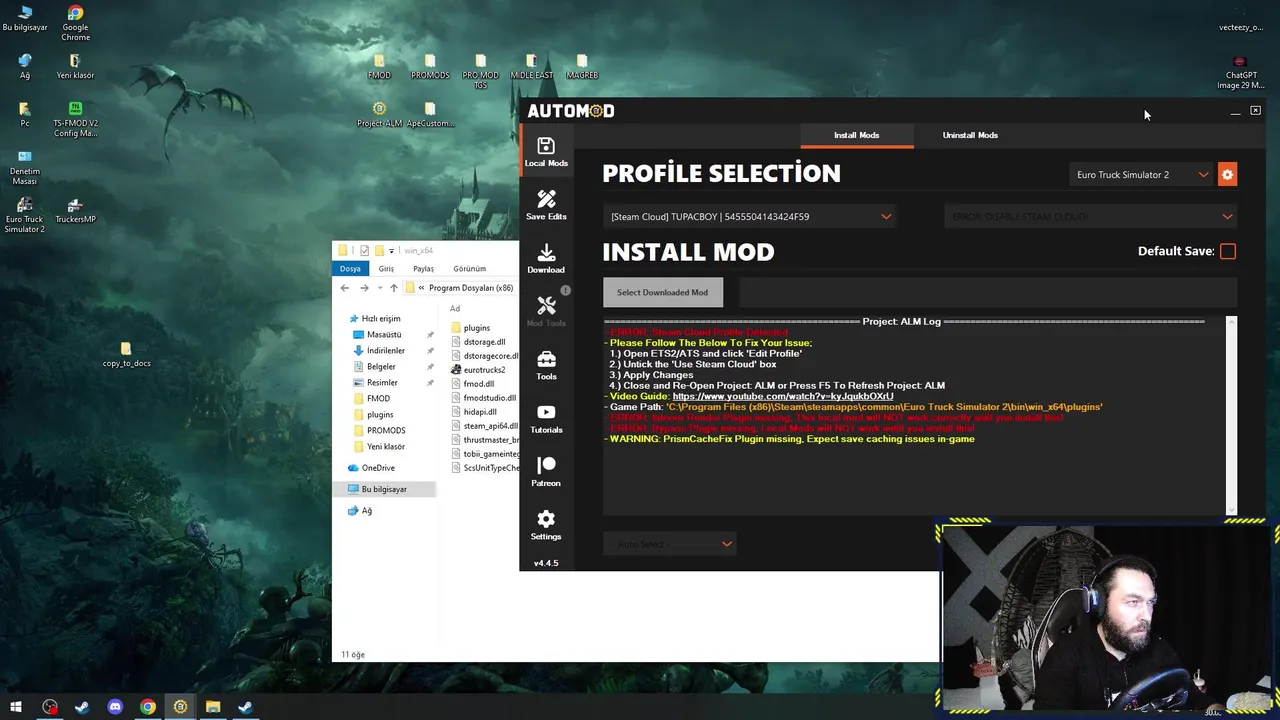Toggle the Default Save checkbox
This screenshot has width=1280, height=720.
click(1228, 252)
